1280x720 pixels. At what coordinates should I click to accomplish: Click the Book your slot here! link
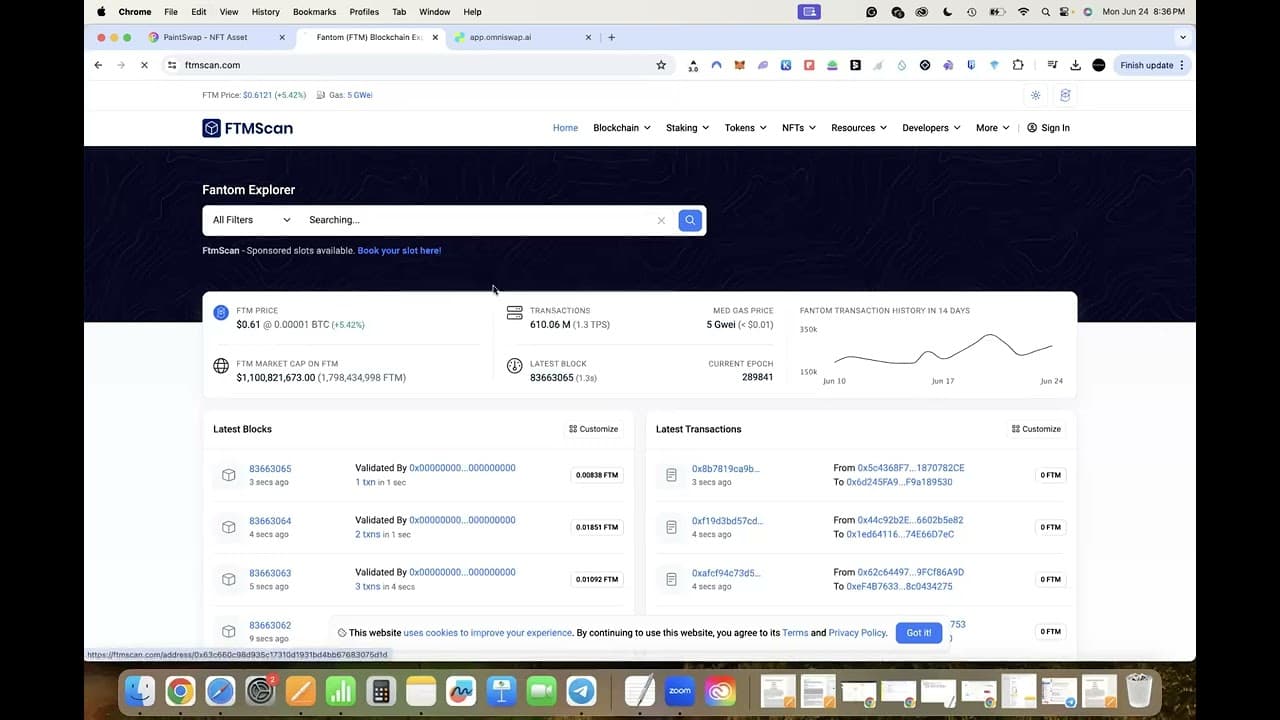click(x=399, y=250)
